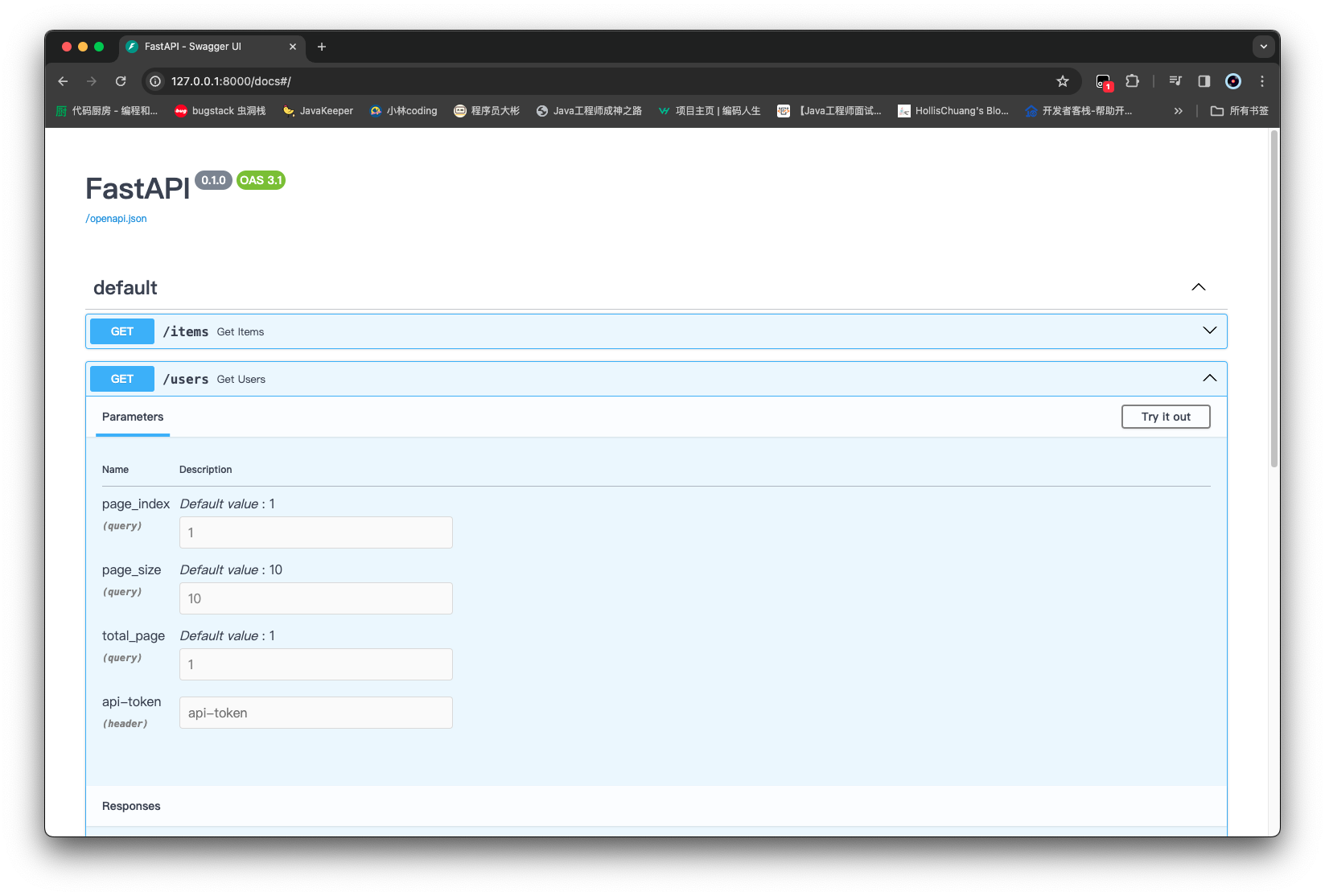Click the GET badge for /users
The height and width of the screenshot is (896, 1325).
pyautogui.click(x=122, y=379)
